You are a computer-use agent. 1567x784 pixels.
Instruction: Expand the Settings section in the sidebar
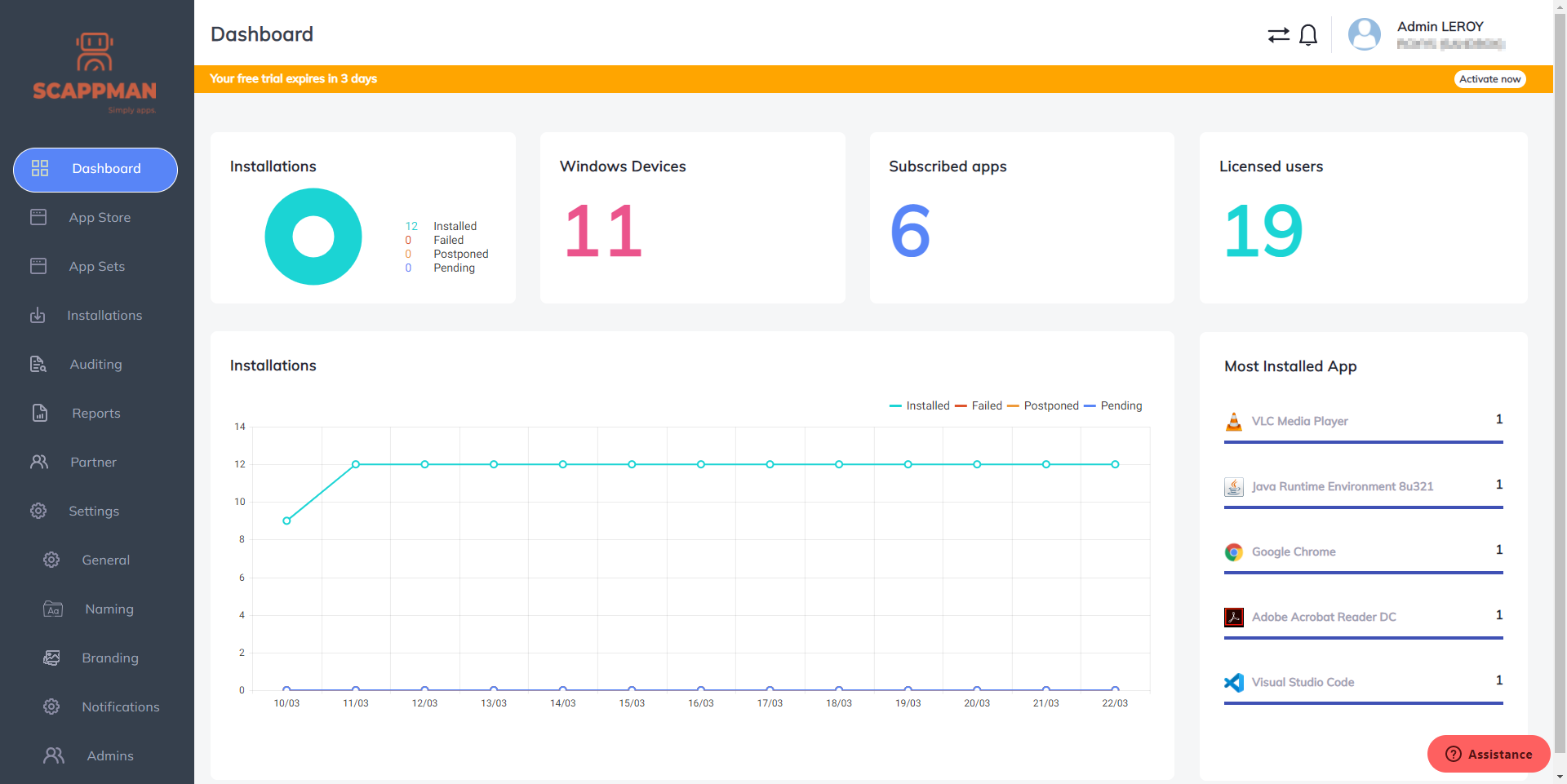tap(95, 511)
